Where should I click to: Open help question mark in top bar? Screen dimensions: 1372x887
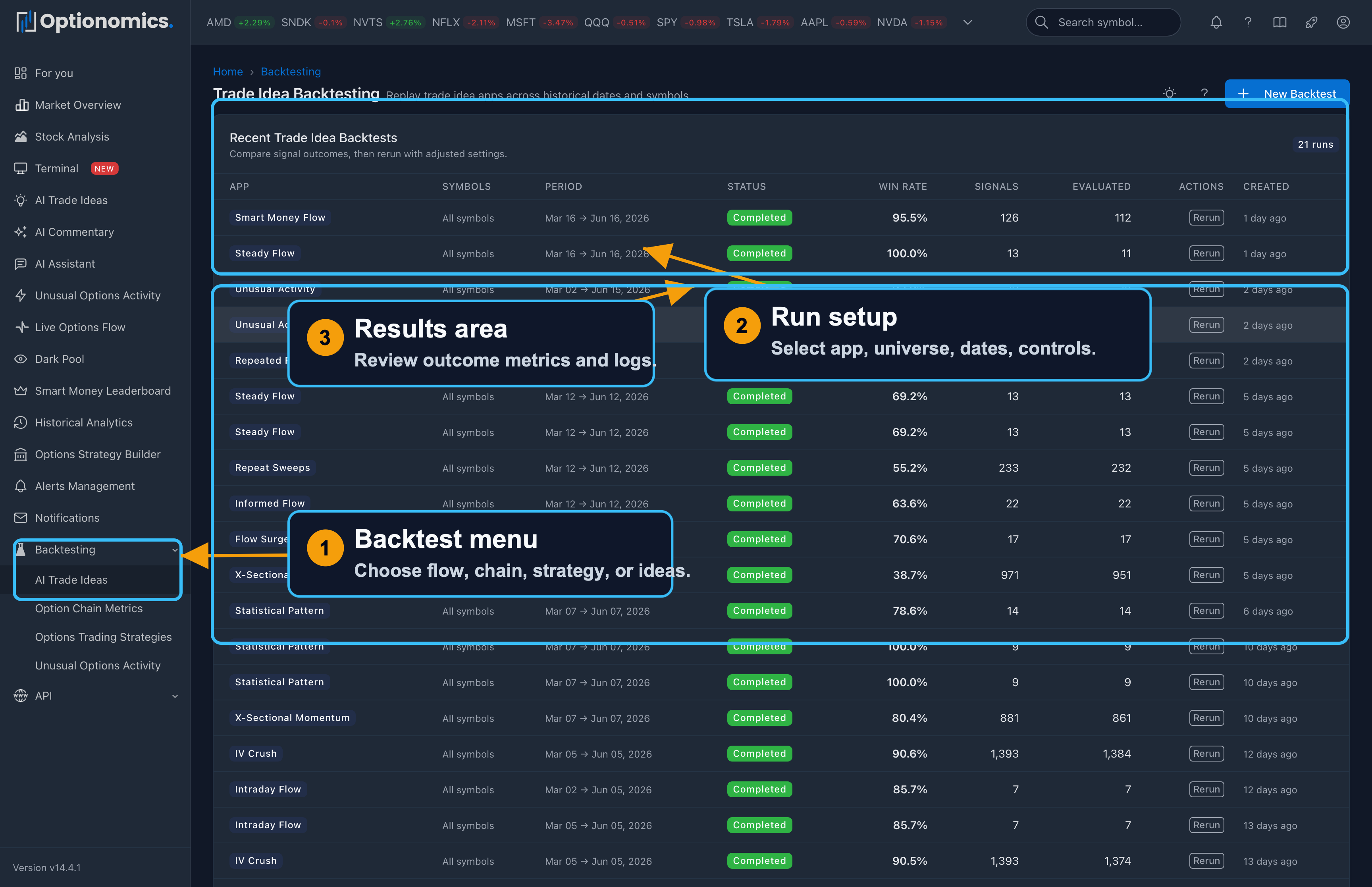(1248, 23)
